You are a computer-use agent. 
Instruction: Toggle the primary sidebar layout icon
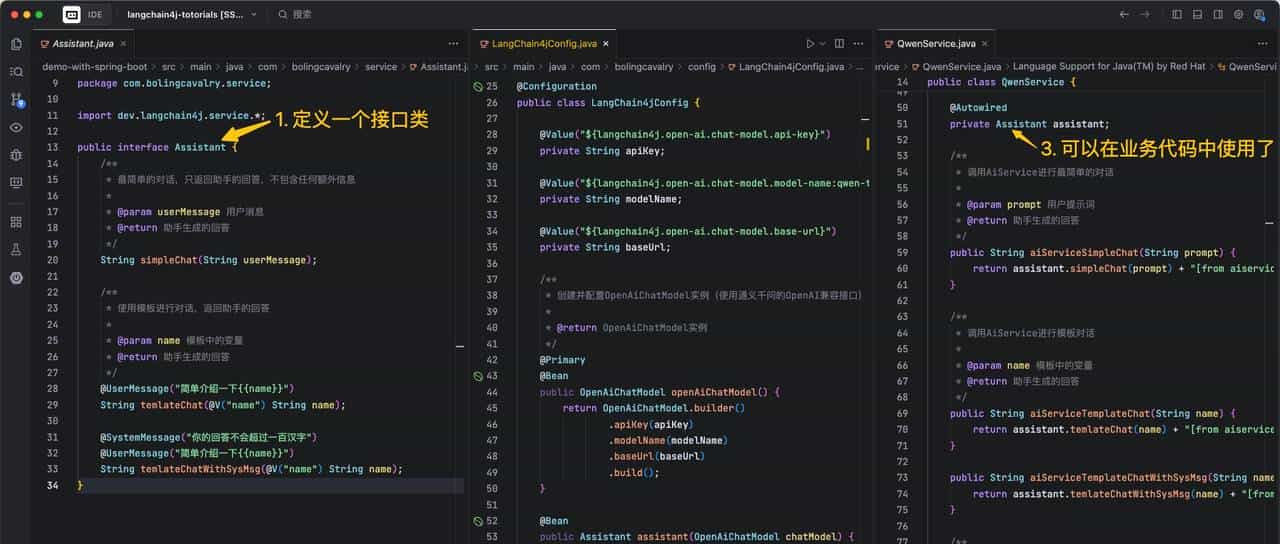tap(1177, 14)
